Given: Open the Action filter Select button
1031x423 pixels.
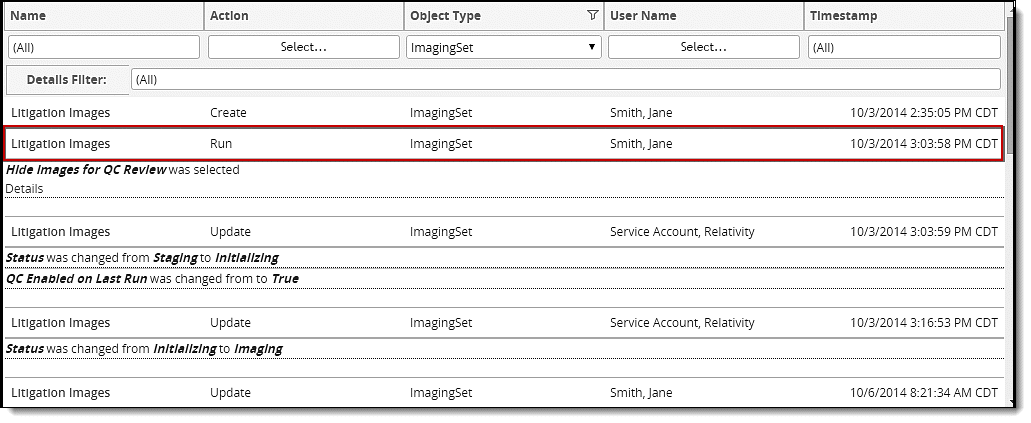Looking at the screenshot, I should click(303, 47).
